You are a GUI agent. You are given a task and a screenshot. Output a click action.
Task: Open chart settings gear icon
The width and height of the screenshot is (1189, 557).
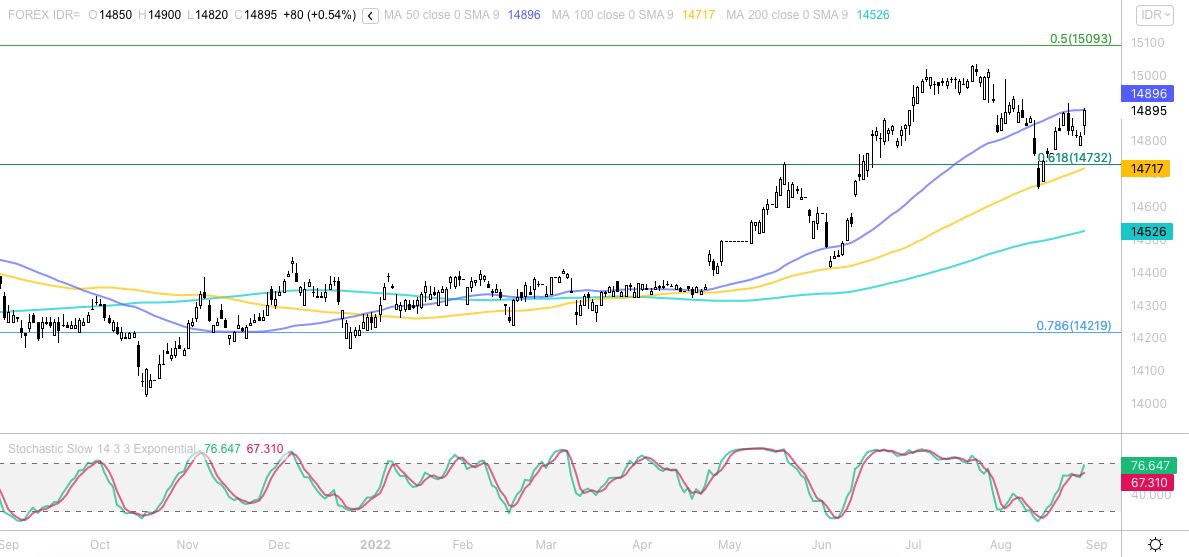1156,544
